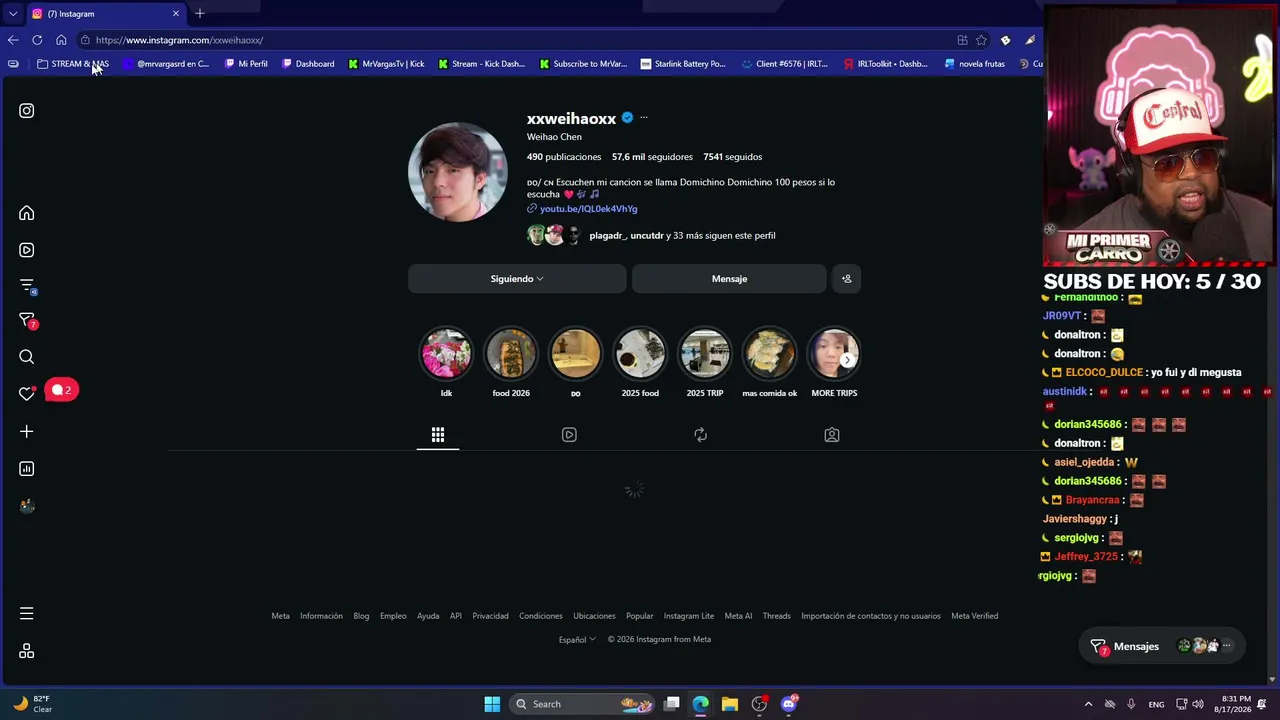Click the browser home button
This screenshot has width=1280, height=720.
[x=61, y=40]
